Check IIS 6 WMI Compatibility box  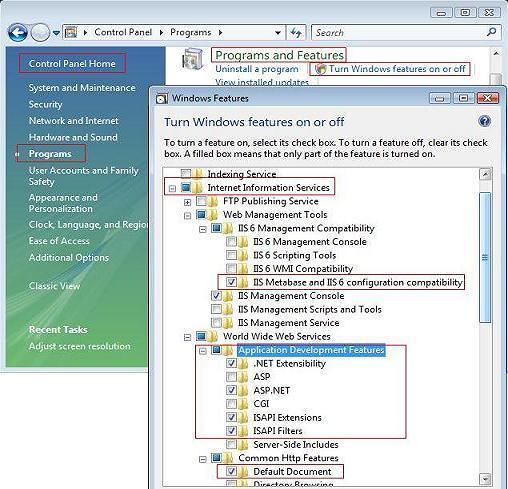pos(231,268)
